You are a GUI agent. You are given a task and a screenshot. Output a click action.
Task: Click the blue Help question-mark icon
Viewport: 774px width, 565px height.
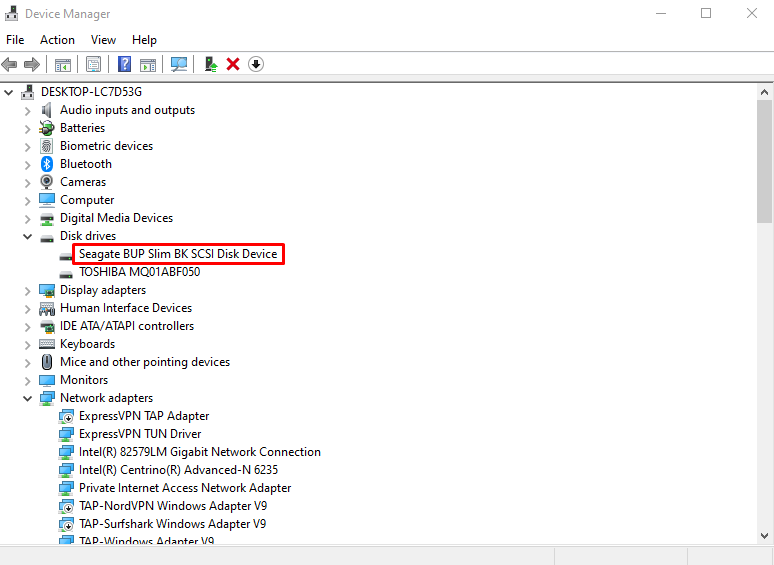click(124, 64)
